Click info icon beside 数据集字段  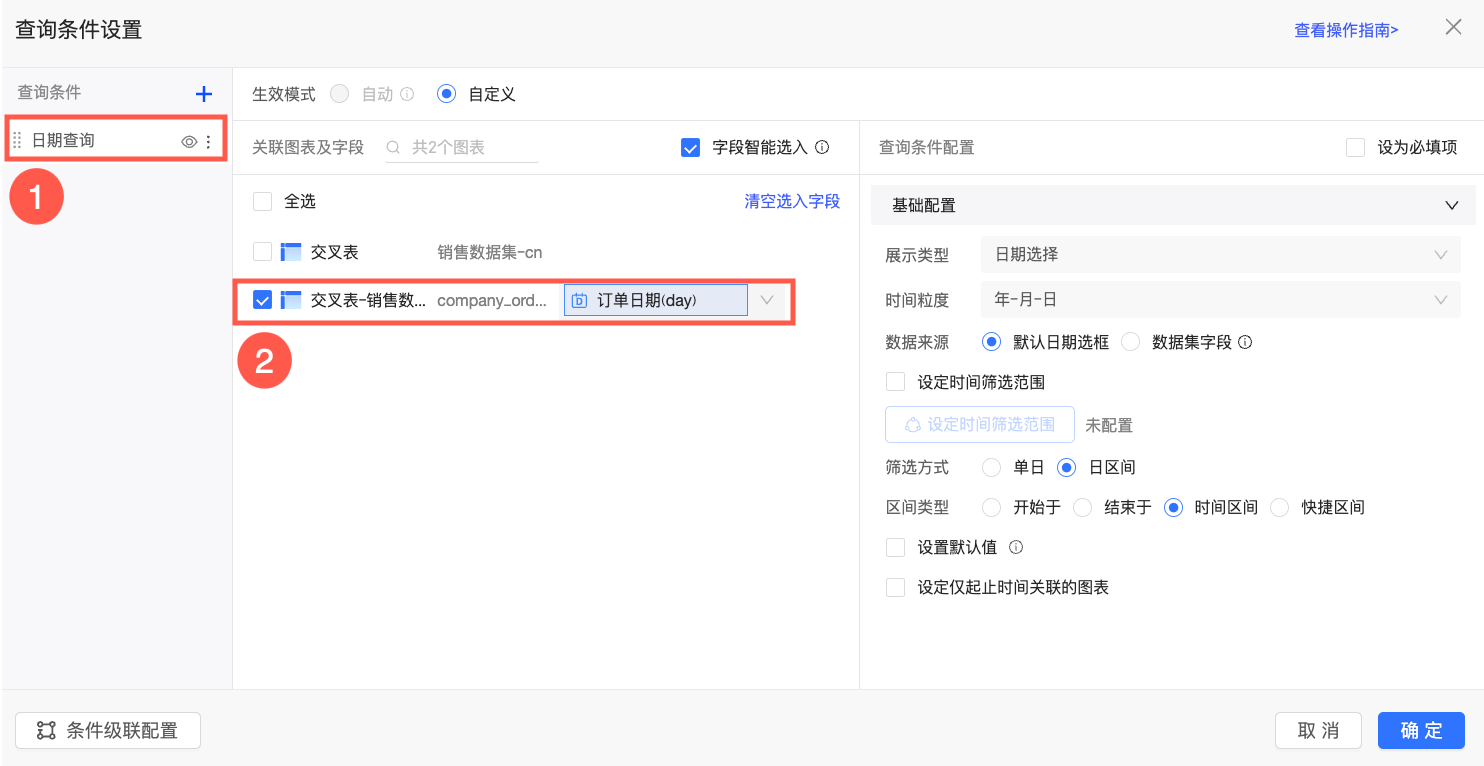(1245, 342)
